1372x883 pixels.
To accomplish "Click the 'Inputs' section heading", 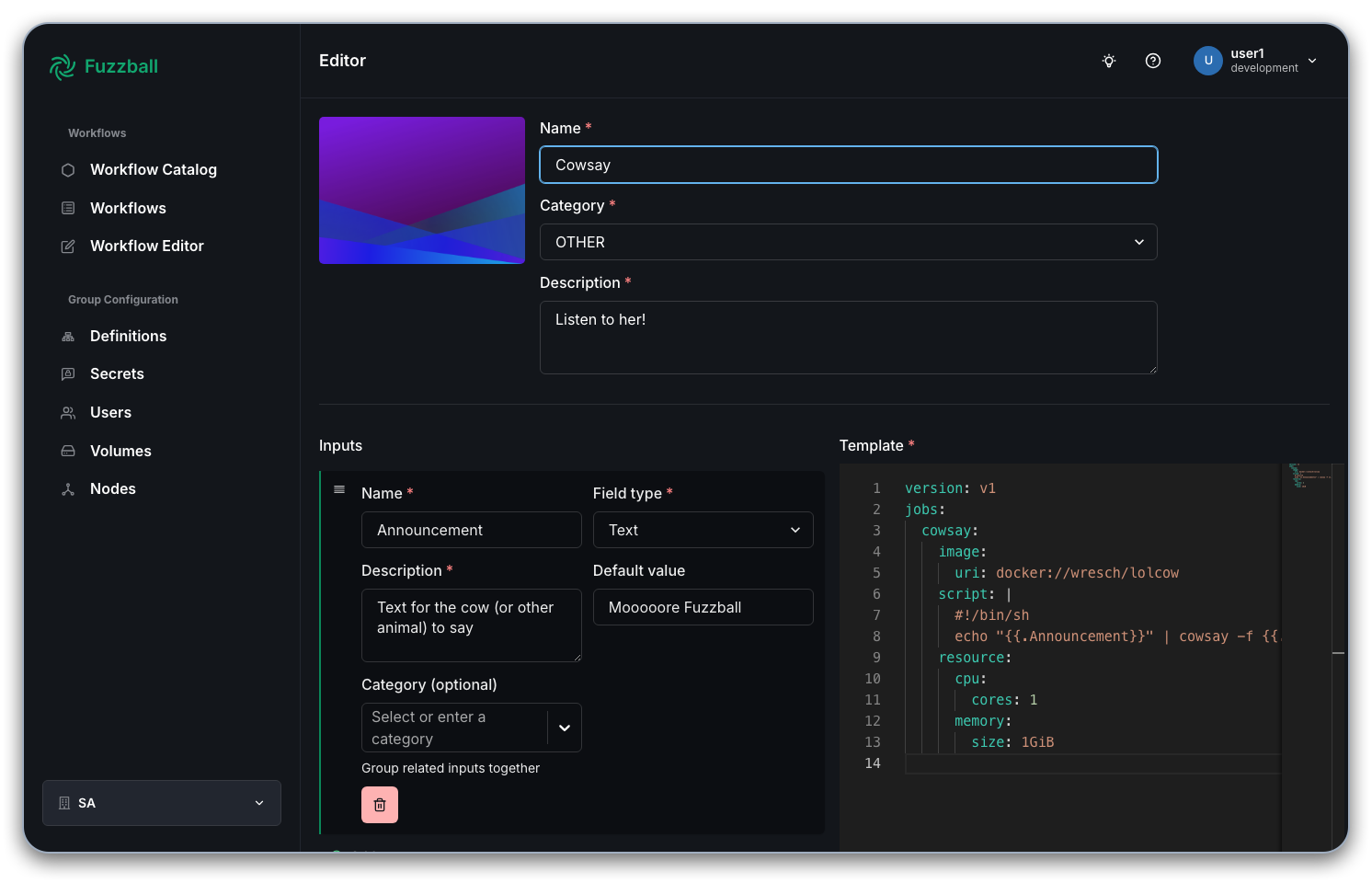I will coord(340,445).
